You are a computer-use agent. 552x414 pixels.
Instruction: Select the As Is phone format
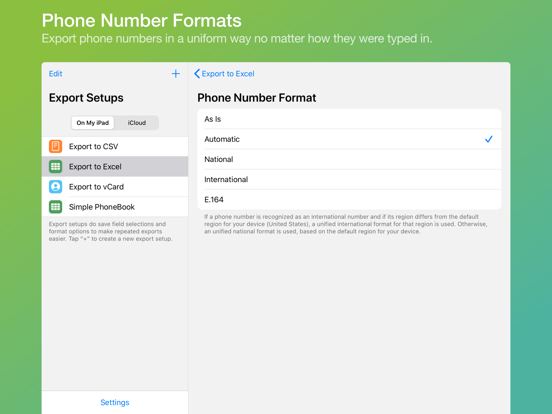[x=349, y=119]
